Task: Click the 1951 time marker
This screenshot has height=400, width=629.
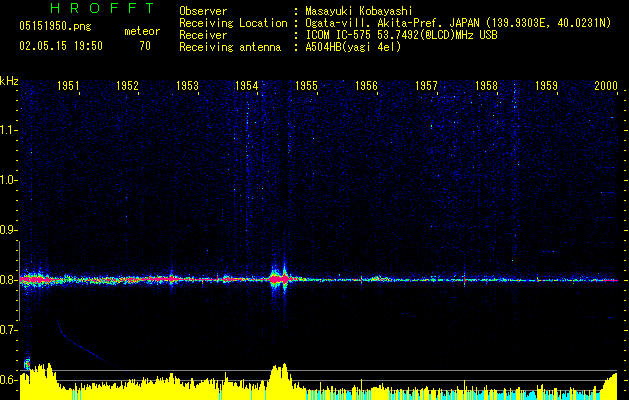Action: coord(68,86)
